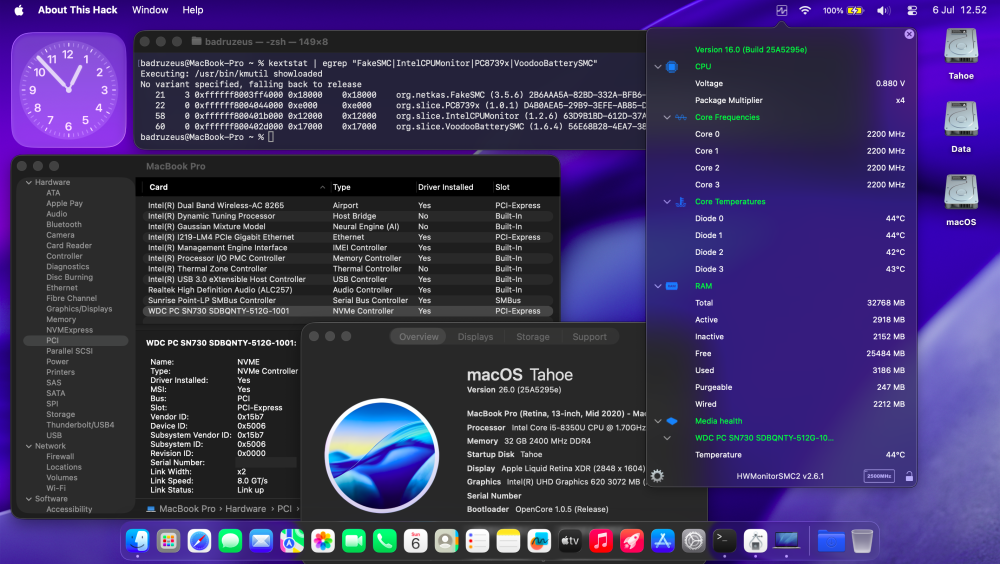The height and width of the screenshot is (564, 1000).
Task: Click the HWMonitorSMC2 lock icon
Action: (x=909, y=476)
